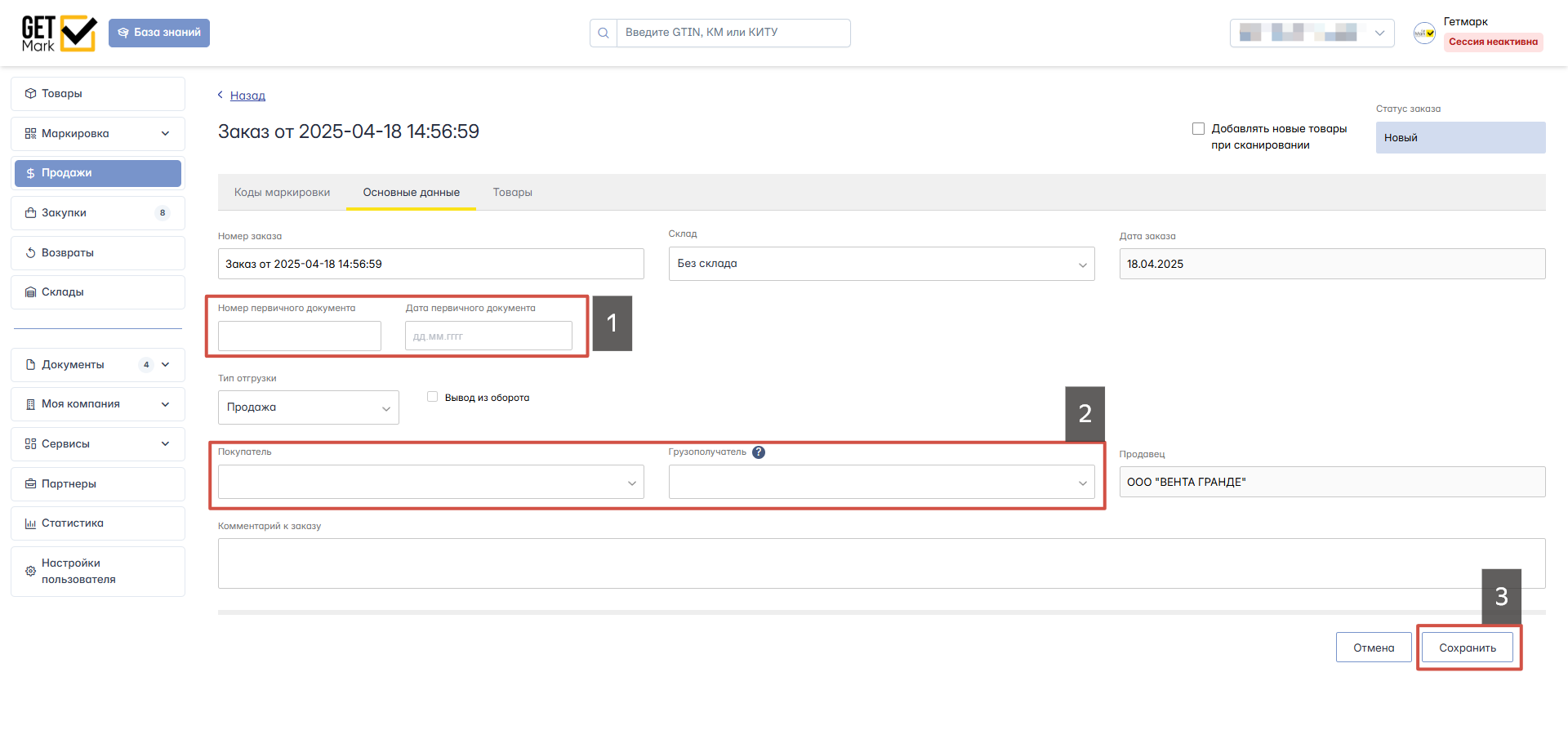Enable Добавлять новые товары при сканировании checkbox

coord(1198,129)
